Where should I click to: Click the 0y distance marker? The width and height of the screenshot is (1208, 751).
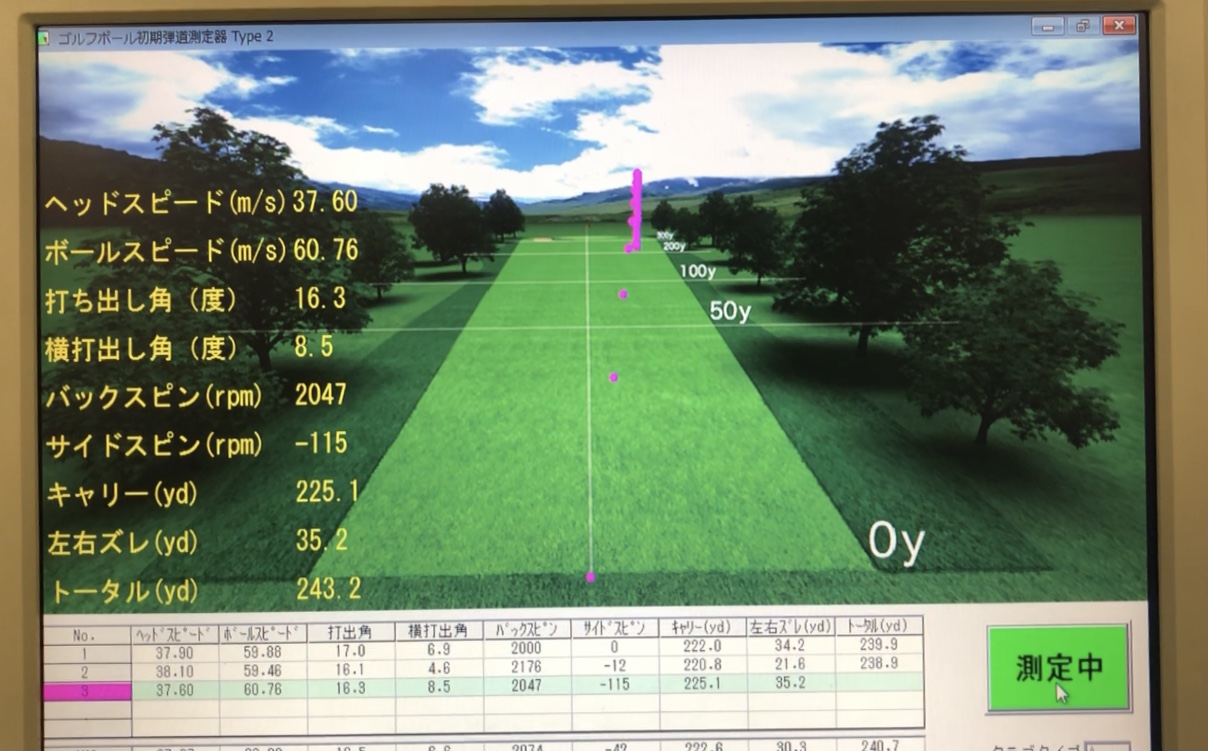pyautogui.click(x=896, y=543)
